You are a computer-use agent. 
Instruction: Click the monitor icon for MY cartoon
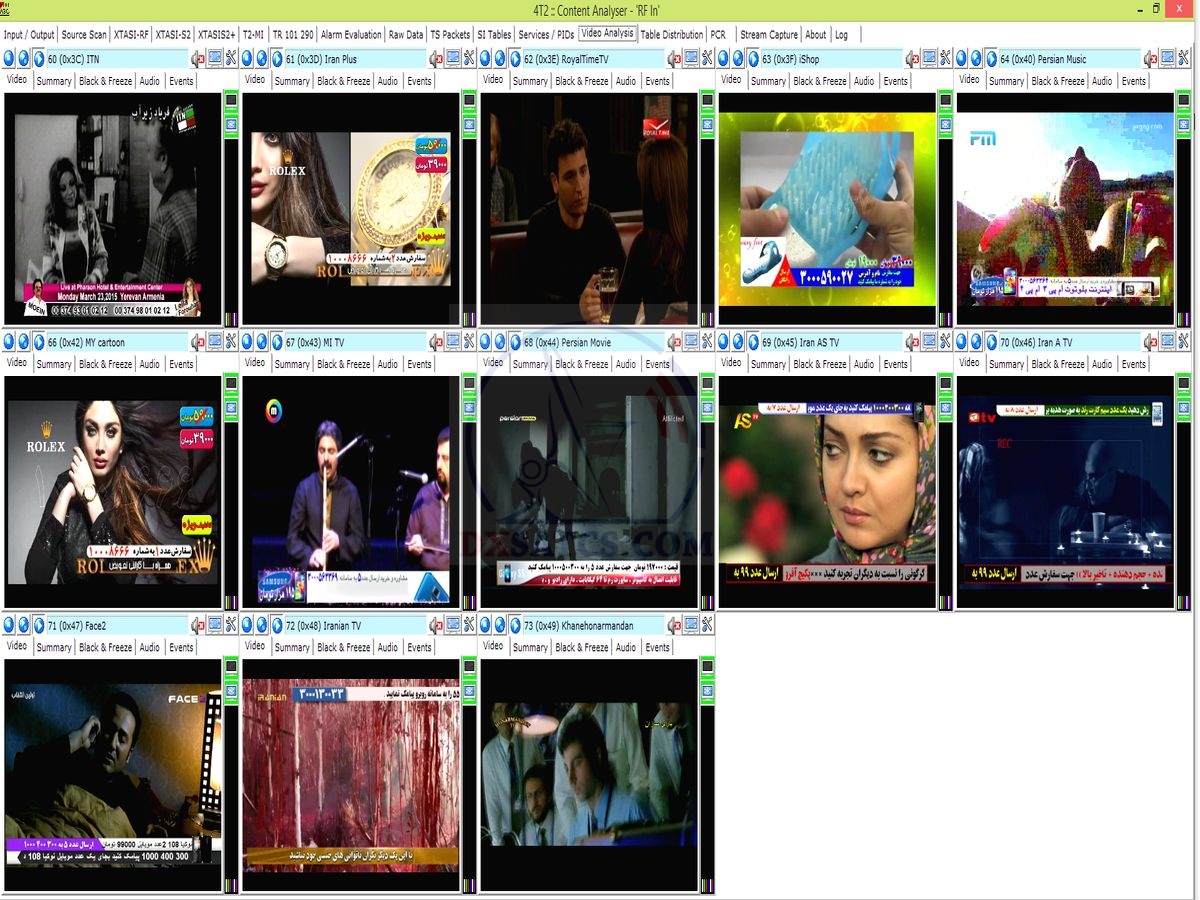[x=215, y=342]
